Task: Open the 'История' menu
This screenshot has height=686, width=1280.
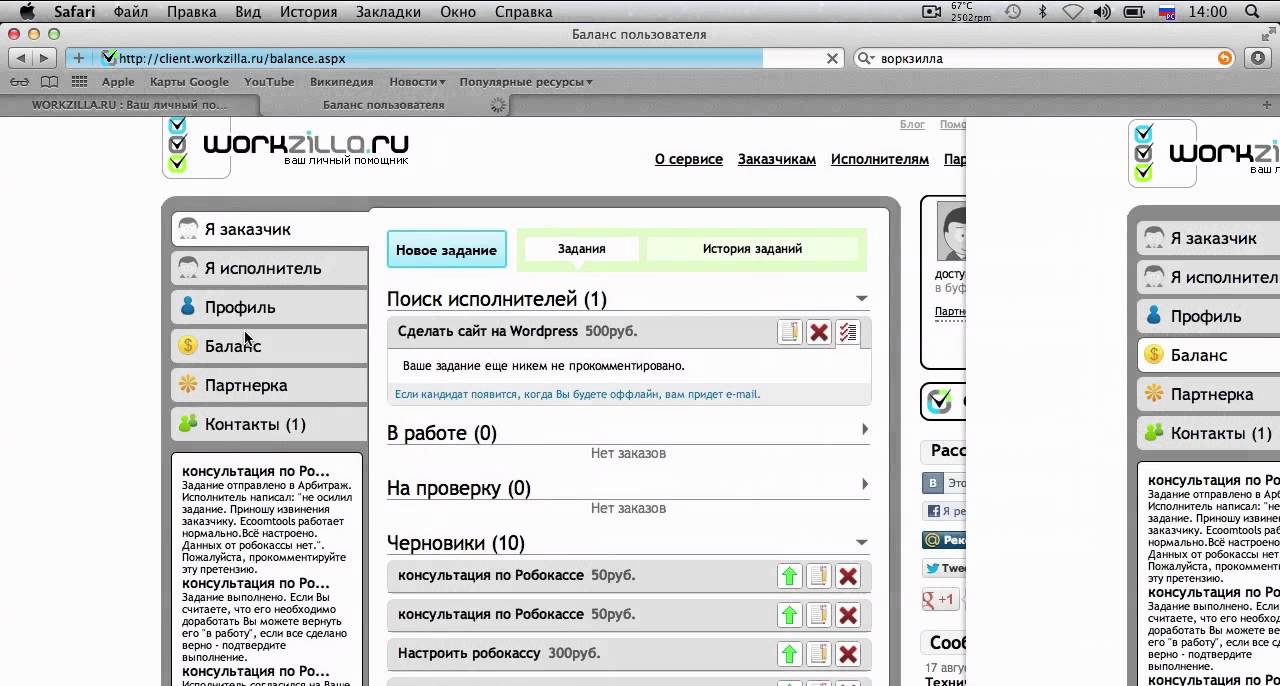Action: click(308, 12)
